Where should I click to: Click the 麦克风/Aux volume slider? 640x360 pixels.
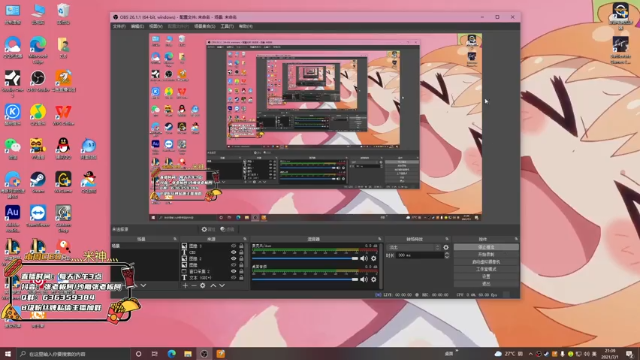[305, 258]
